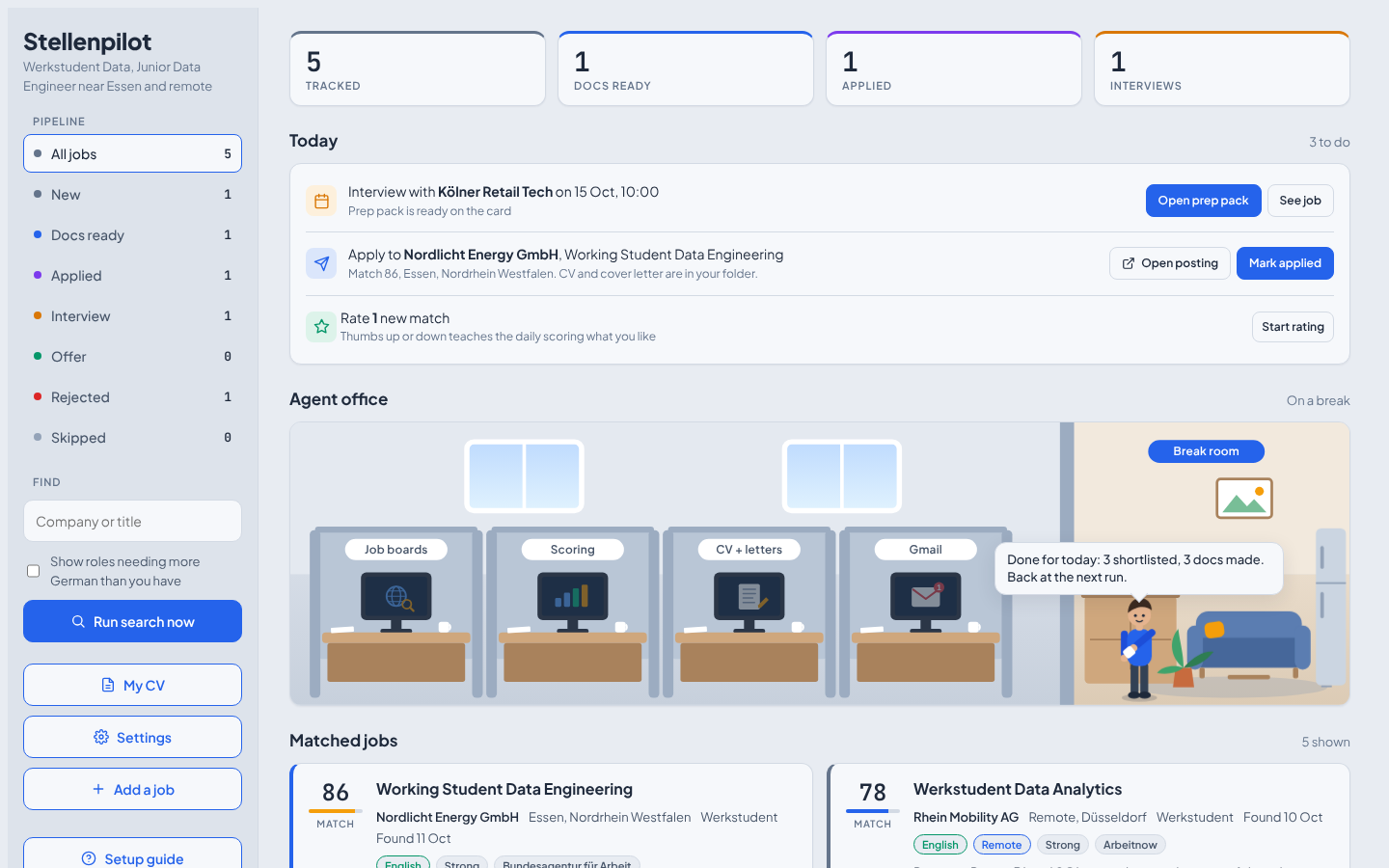Show Rejected jobs
This screenshot has height=868, width=1389.
tap(132, 396)
